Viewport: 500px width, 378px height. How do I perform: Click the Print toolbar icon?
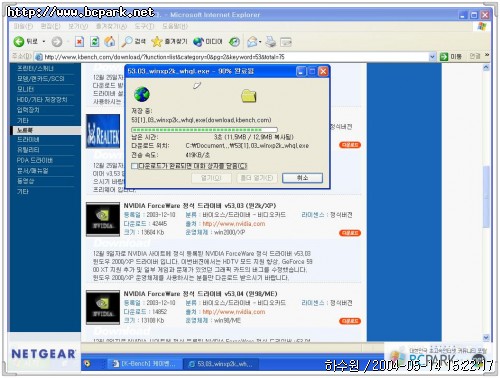[x=271, y=42]
